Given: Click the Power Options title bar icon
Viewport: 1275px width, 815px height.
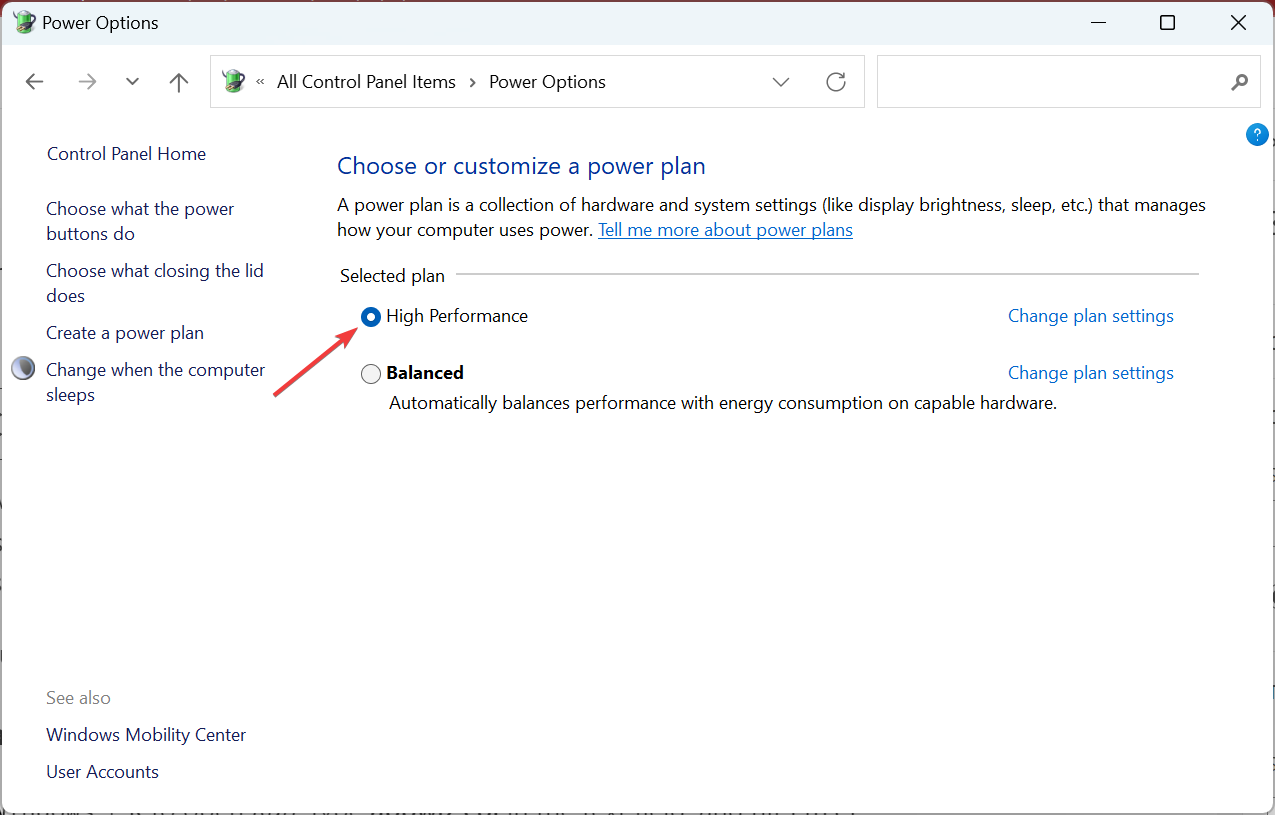Looking at the screenshot, I should pyautogui.click(x=24, y=22).
